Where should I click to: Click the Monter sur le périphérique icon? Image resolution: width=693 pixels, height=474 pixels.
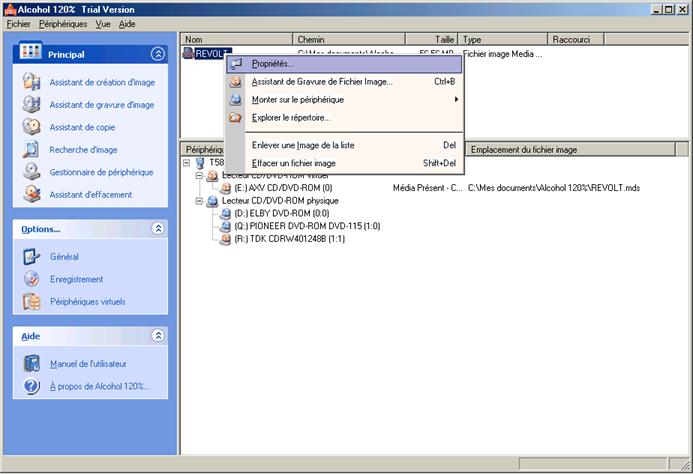[x=236, y=99]
